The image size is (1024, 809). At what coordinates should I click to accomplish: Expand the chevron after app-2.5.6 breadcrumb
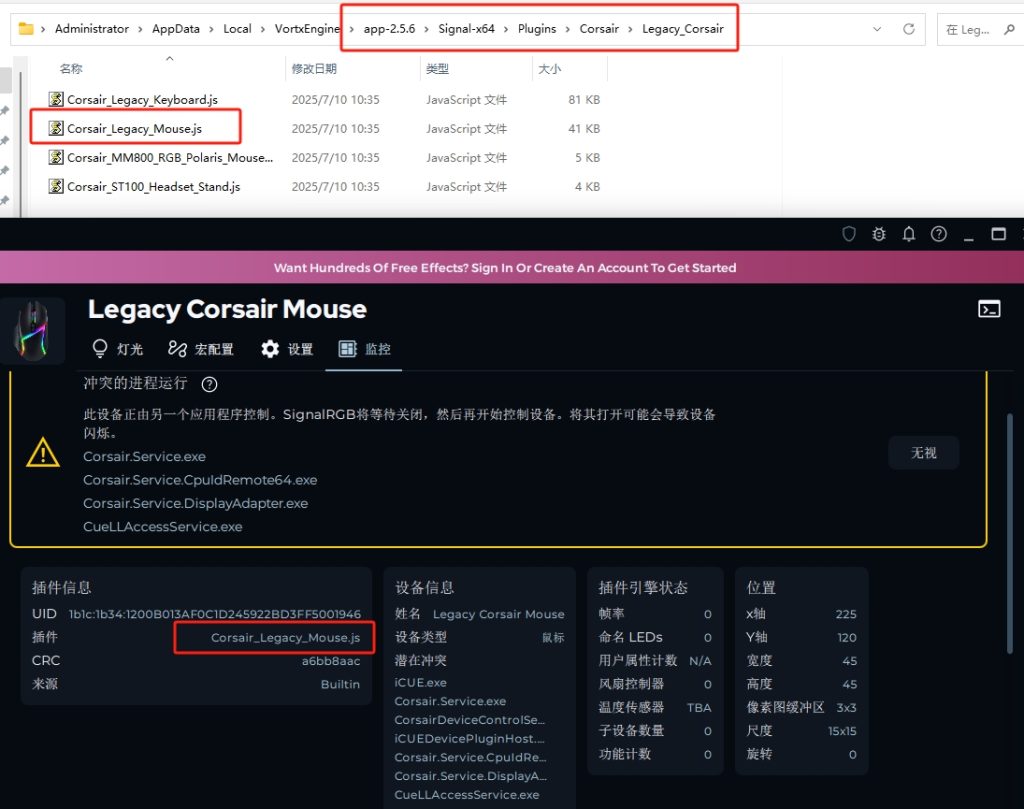pos(426,29)
